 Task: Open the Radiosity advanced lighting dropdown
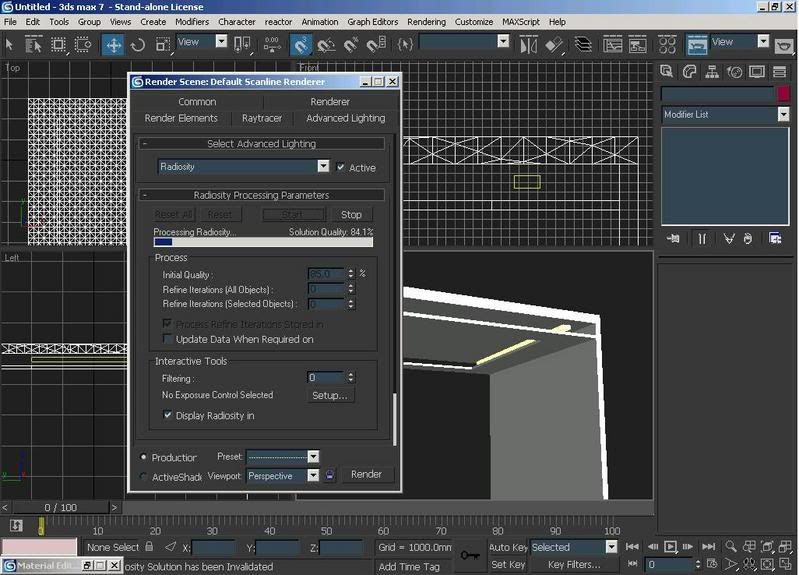click(323, 167)
